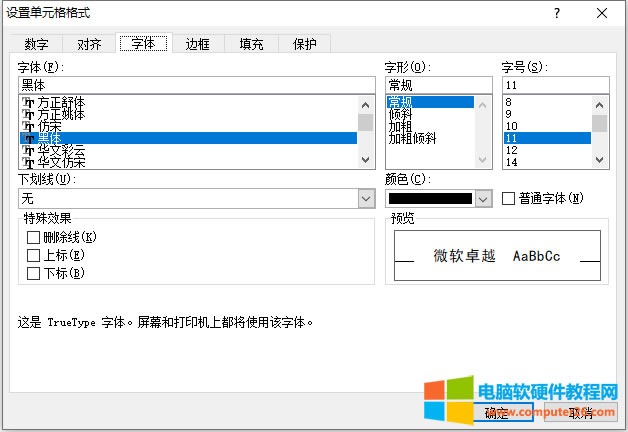Expand the 颜色 color dropdown arrow
This screenshot has height=432, width=628.
[x=484, y=199]
